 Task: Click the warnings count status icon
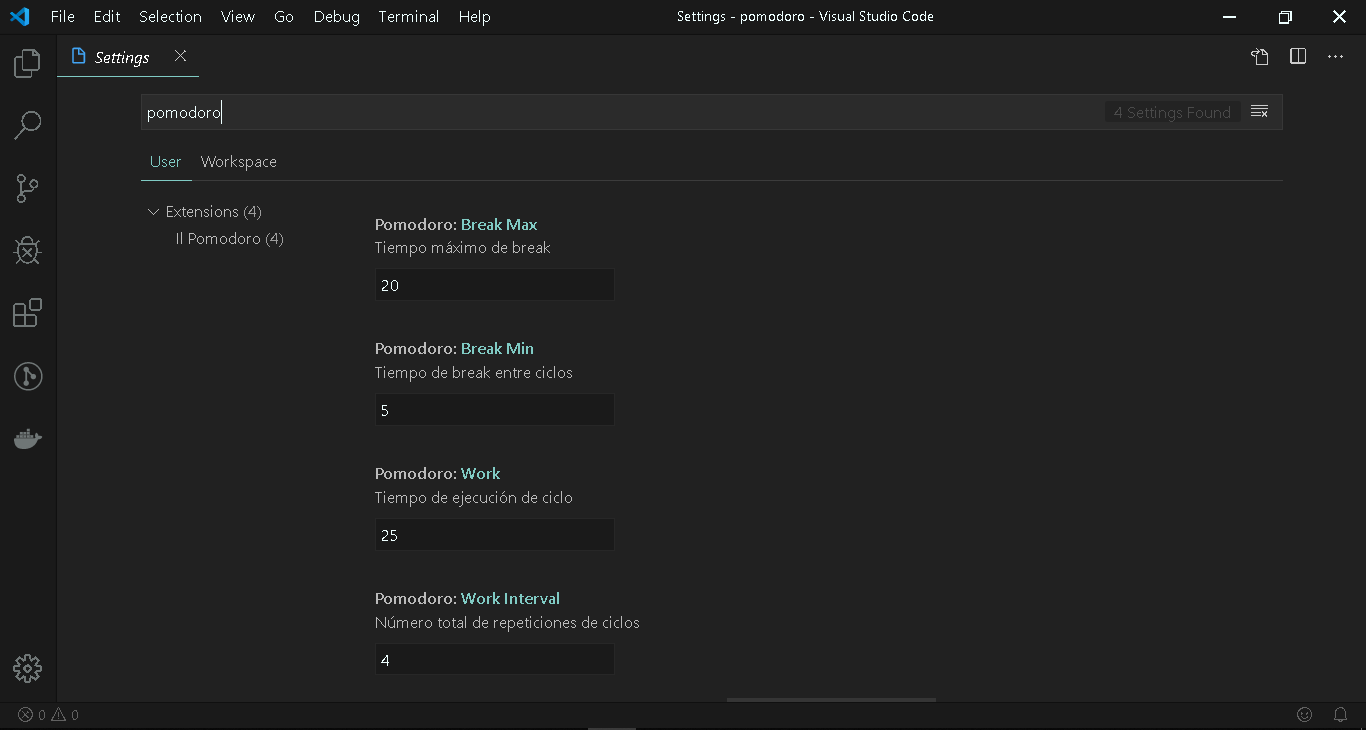(x=65, y=715)
